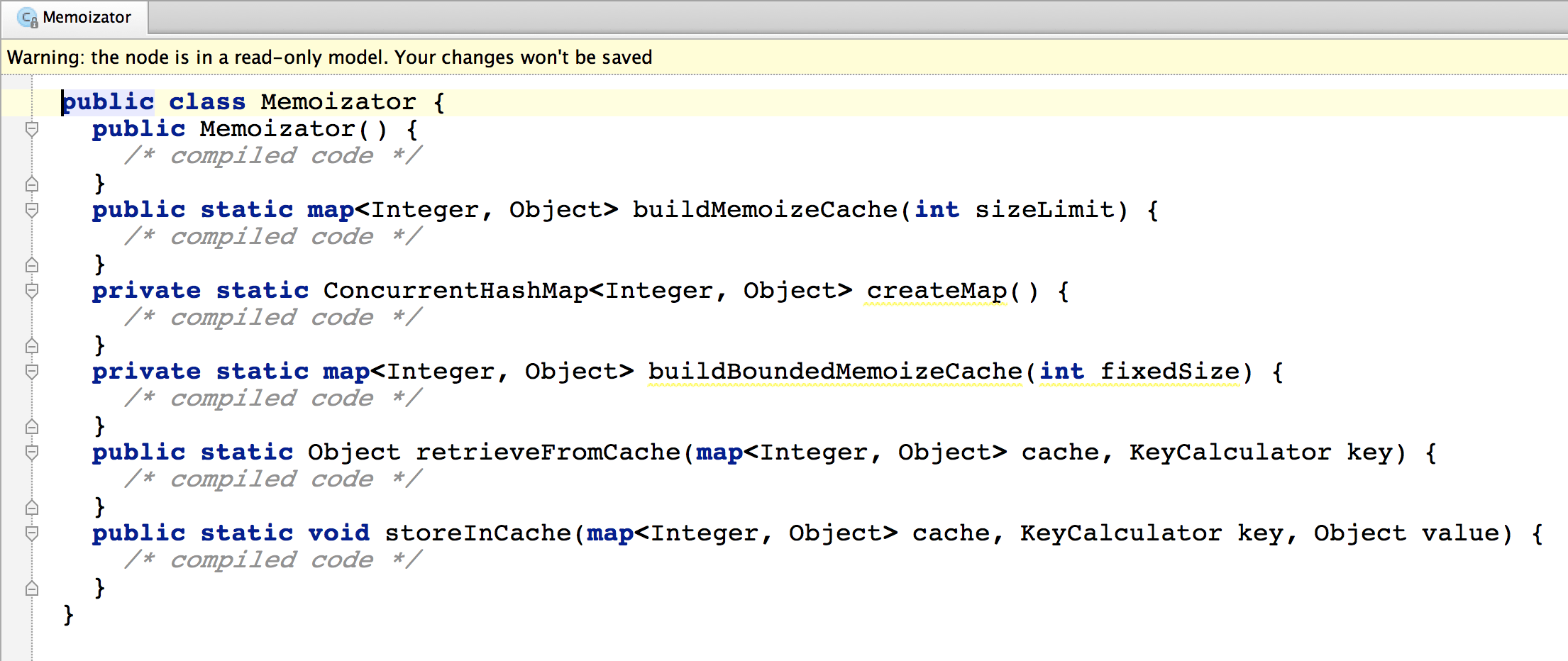Click the closing fold marker of createMap
The width and height of the screenshot is (1568, 661).
coord(32,346)
